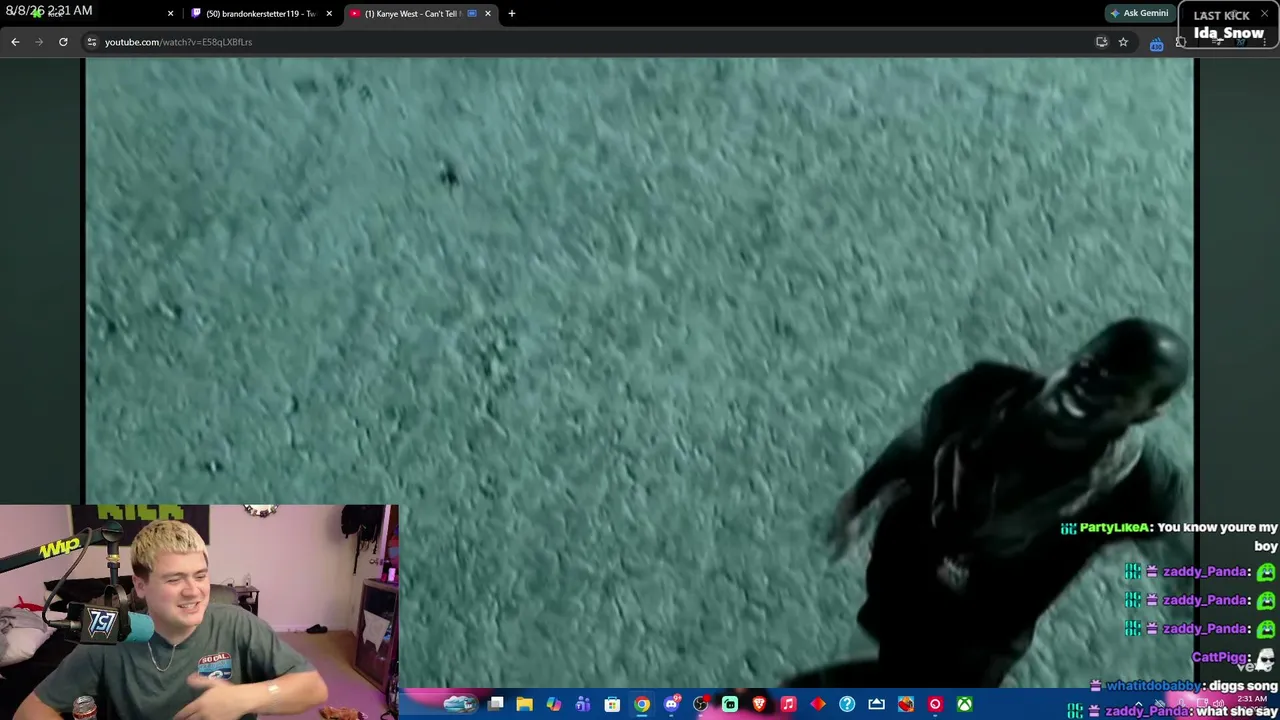
Task: Switch to the first Kick tab
Action: [x=100, y=14]
